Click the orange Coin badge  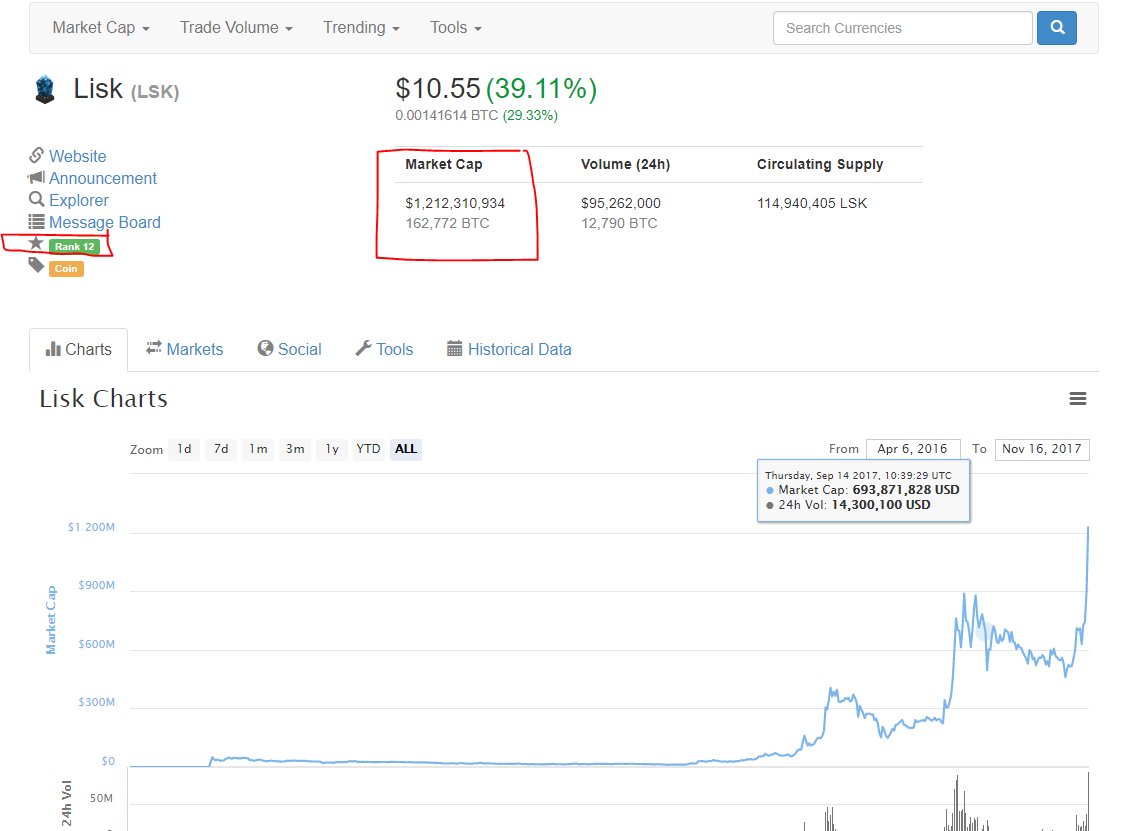[66, 268]
